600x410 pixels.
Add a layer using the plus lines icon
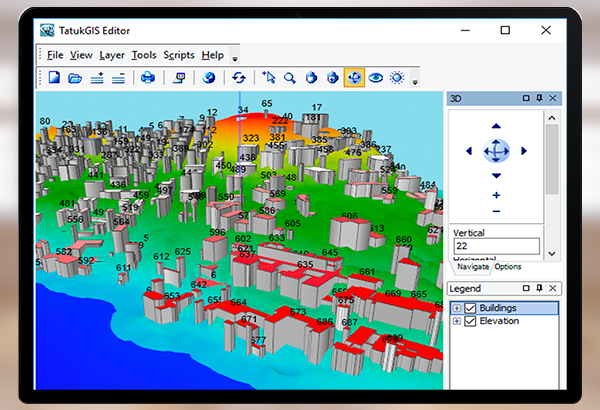(97, 78)
